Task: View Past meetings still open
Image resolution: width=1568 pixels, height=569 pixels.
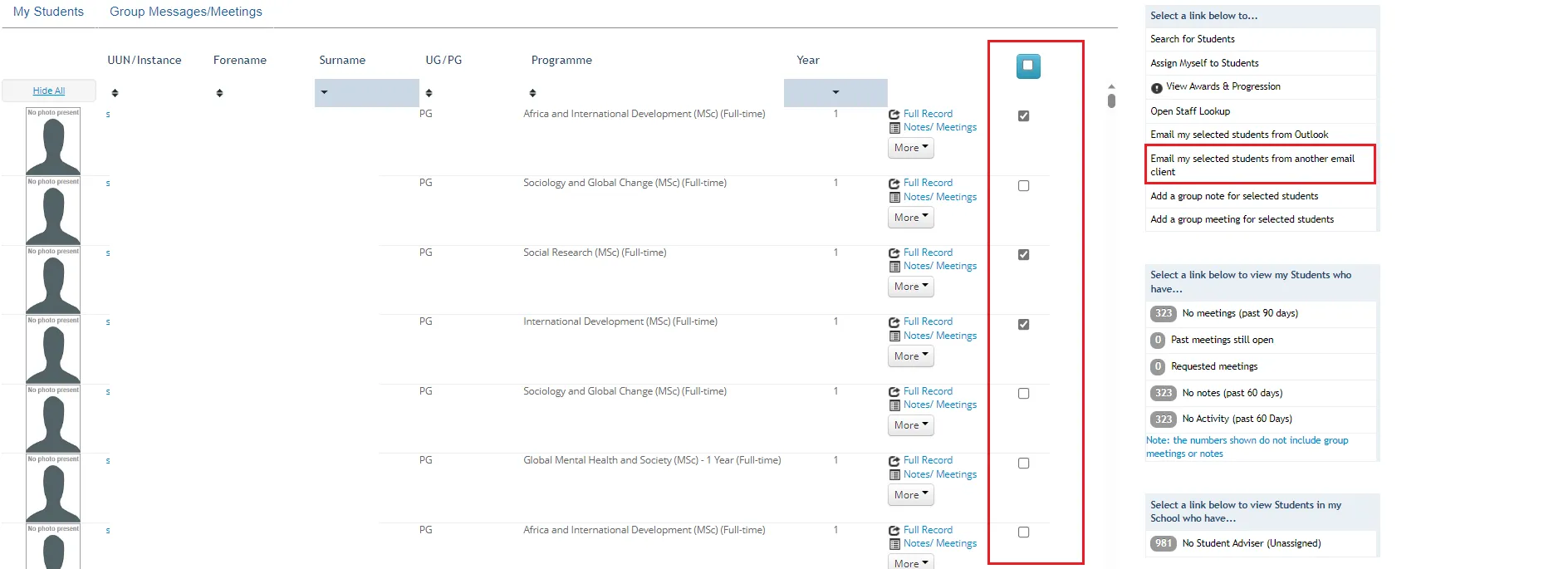Action: pyautogui.click(x=1222, y=340)
